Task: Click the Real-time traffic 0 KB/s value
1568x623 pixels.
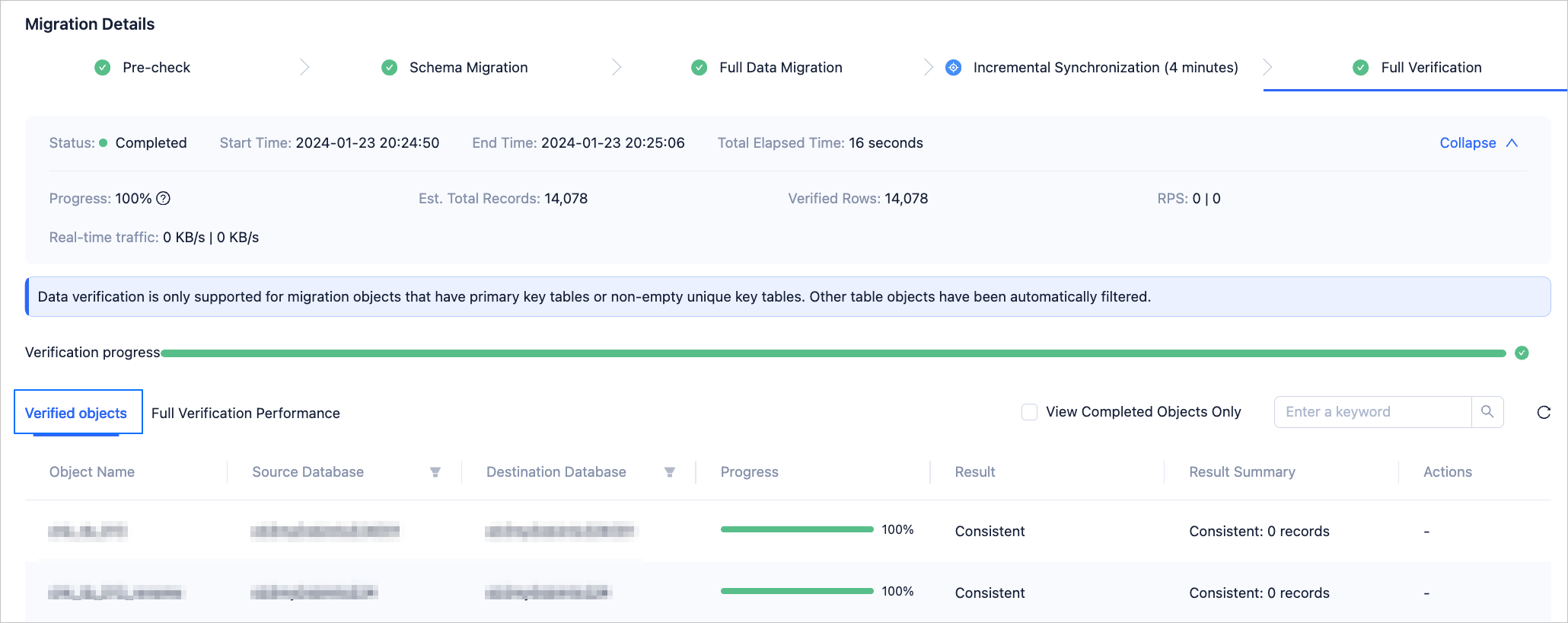Action: (211, 238)
